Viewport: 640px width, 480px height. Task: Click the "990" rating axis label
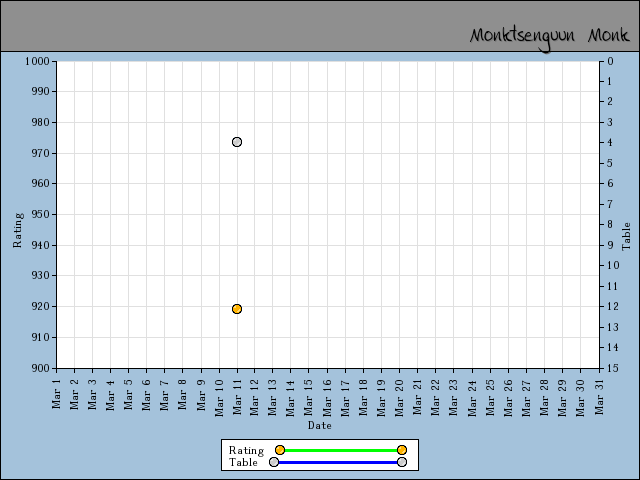[x=40, y=91]
